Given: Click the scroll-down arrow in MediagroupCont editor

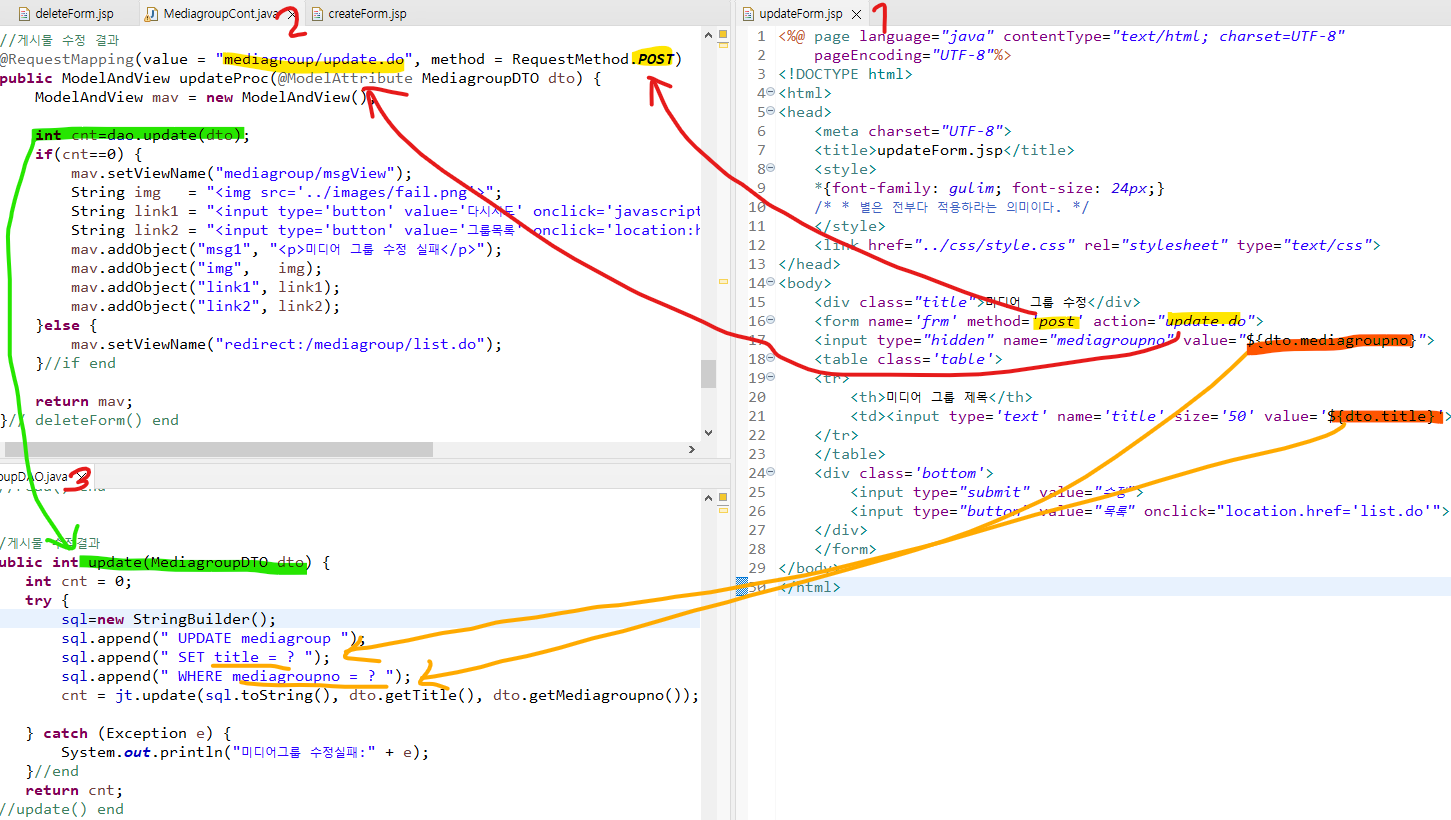Looking at the screenshot, I should pos(708,432).
